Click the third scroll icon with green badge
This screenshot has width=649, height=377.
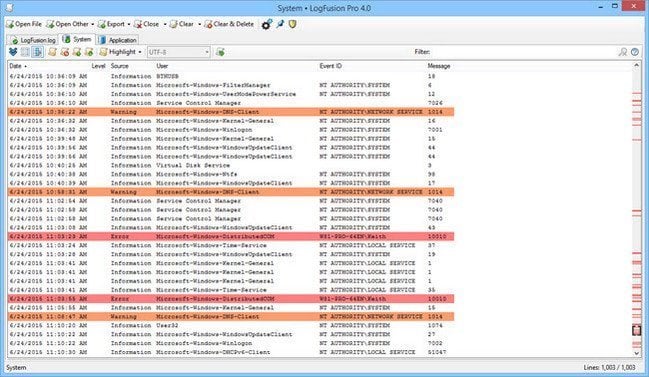pyautogui.click(x=77, y=52)
